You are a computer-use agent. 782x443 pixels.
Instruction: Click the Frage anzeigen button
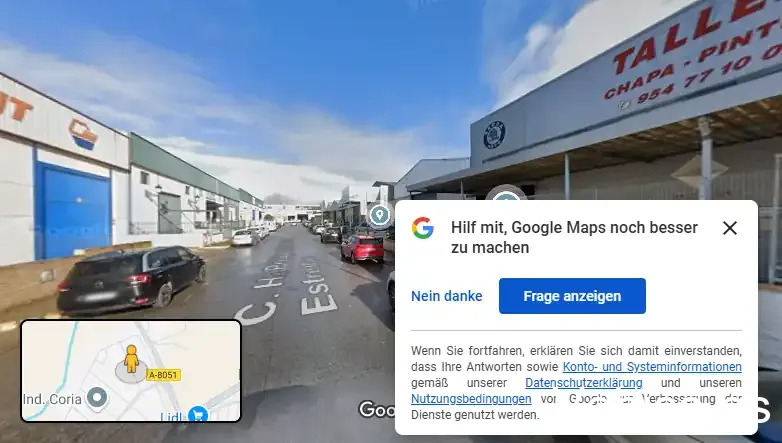click(x=572, y=296)
